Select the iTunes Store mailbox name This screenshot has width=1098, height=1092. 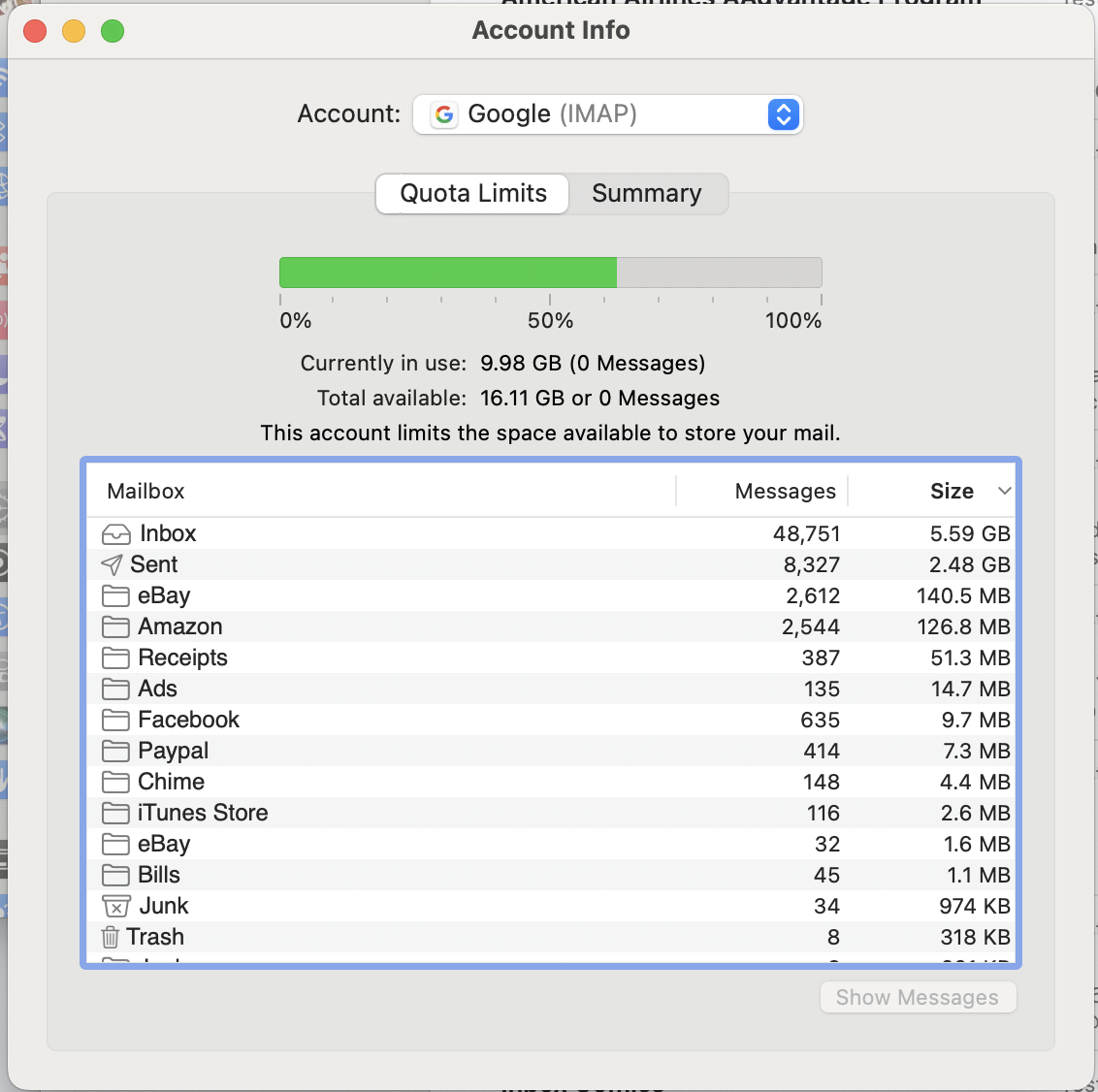click(203, 813)
